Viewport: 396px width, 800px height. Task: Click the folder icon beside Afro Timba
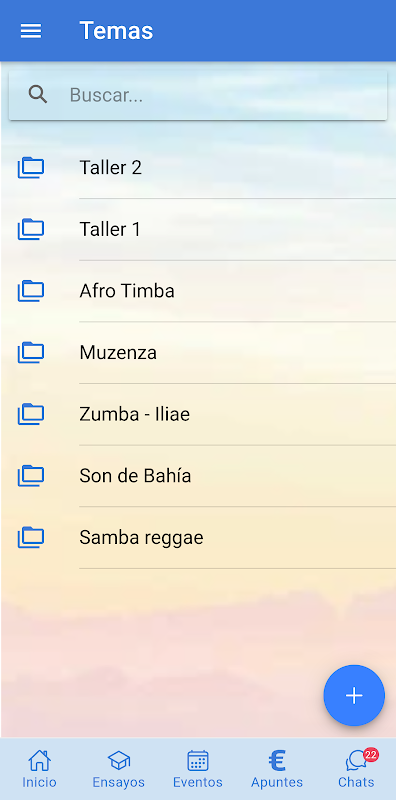click(x=31, y=291)
